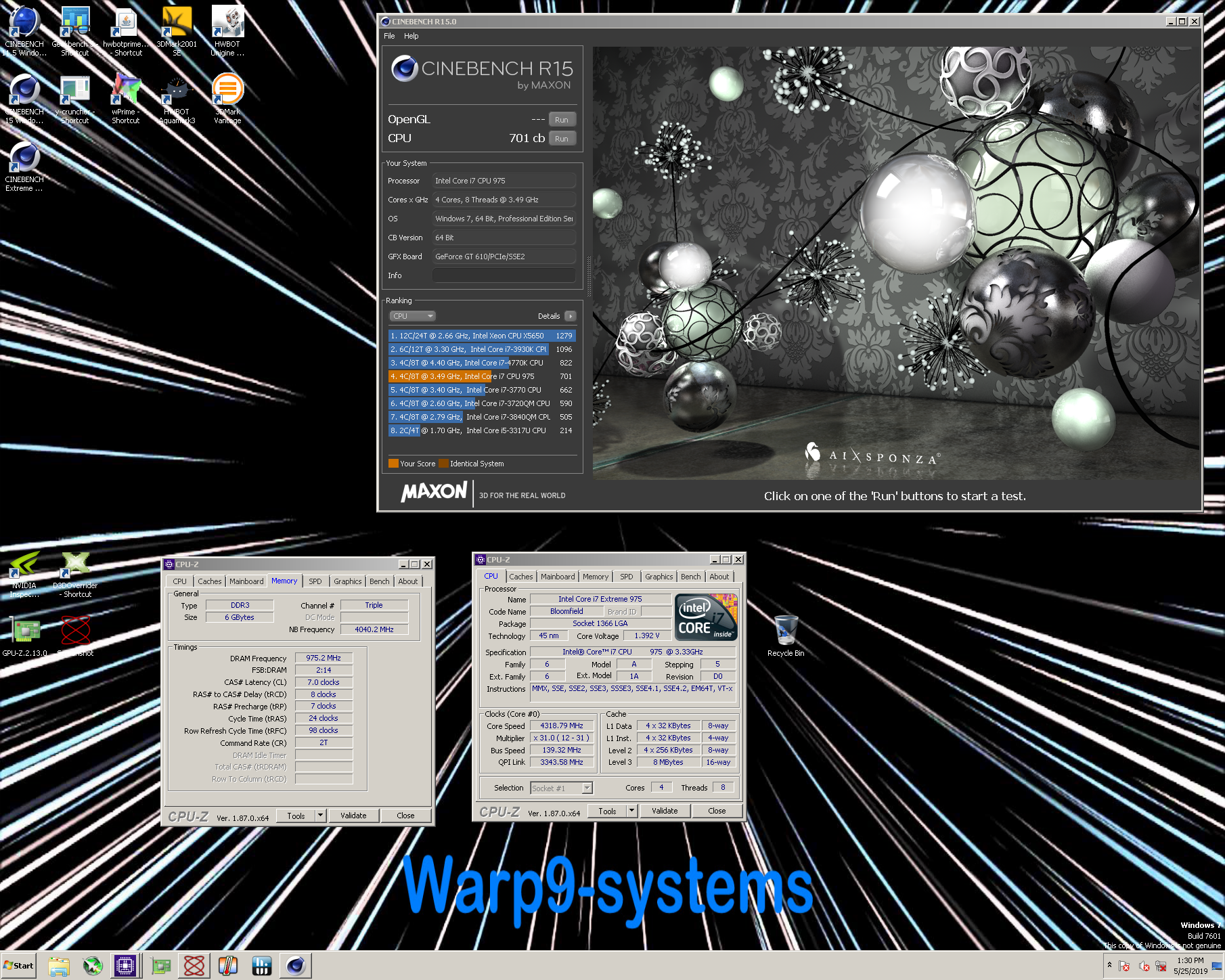Image resolution: width=1225 pixels, height=980 pixels.
Task: Open the 3DMark Vantage desktop icon
Action: tap(227, 99)
